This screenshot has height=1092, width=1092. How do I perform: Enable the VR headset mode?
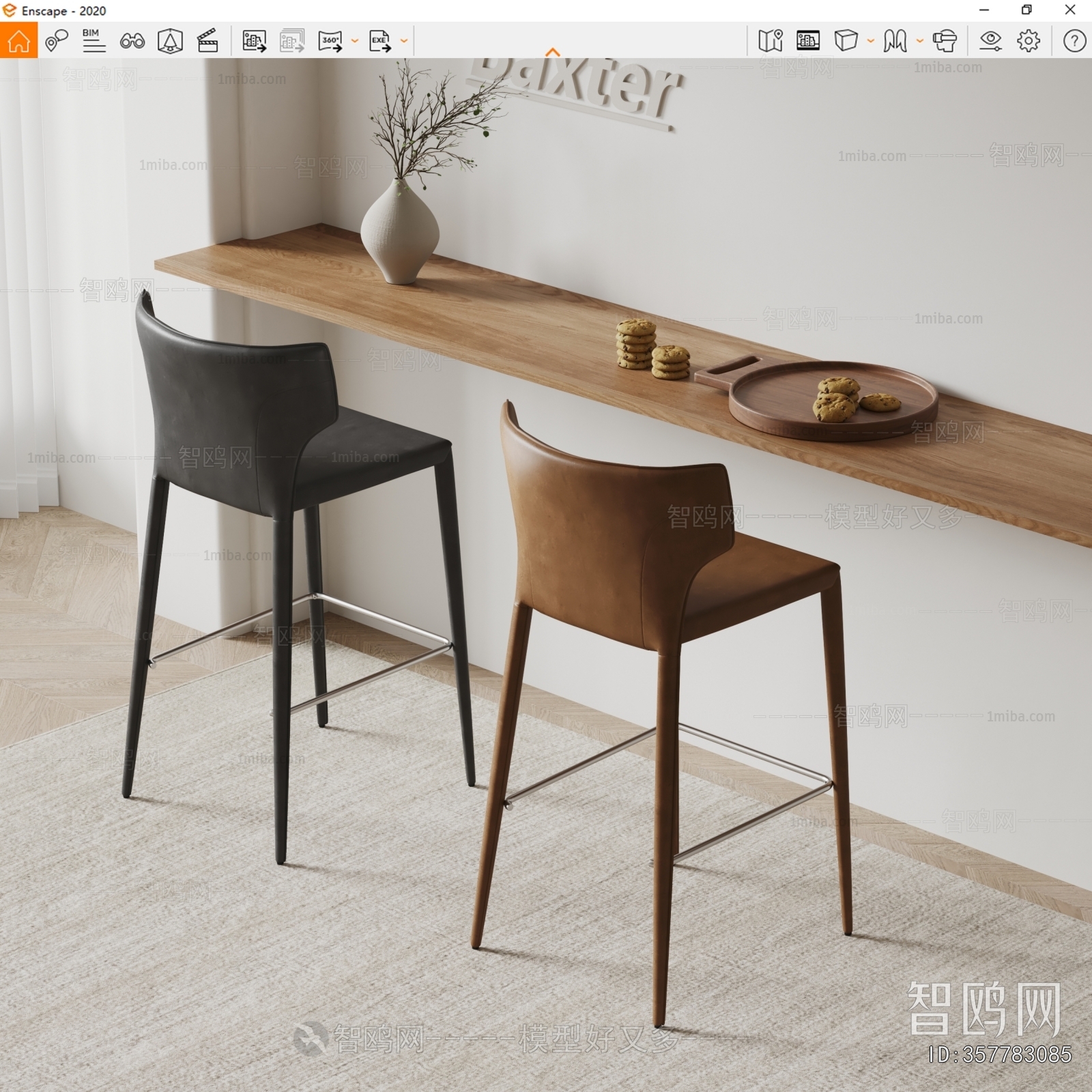tap(945, 42)
